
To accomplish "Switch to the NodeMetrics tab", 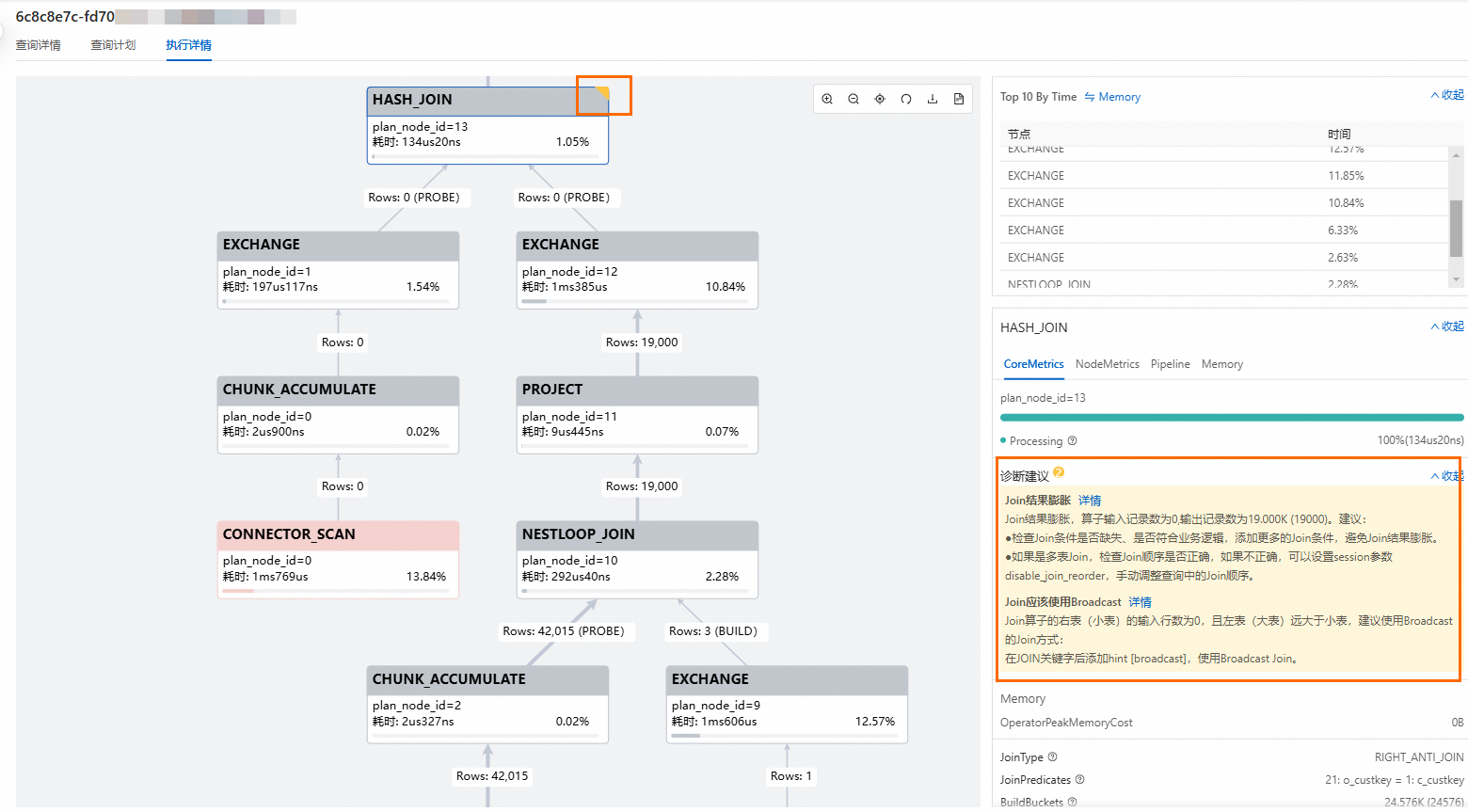I will 1107,364.
